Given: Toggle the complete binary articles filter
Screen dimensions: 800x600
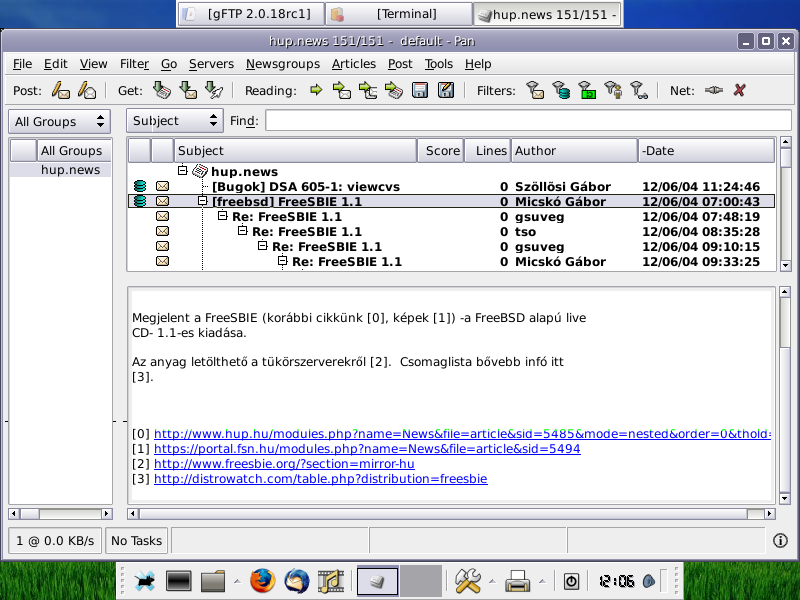Looking at the screenshot, I should 587,90.
